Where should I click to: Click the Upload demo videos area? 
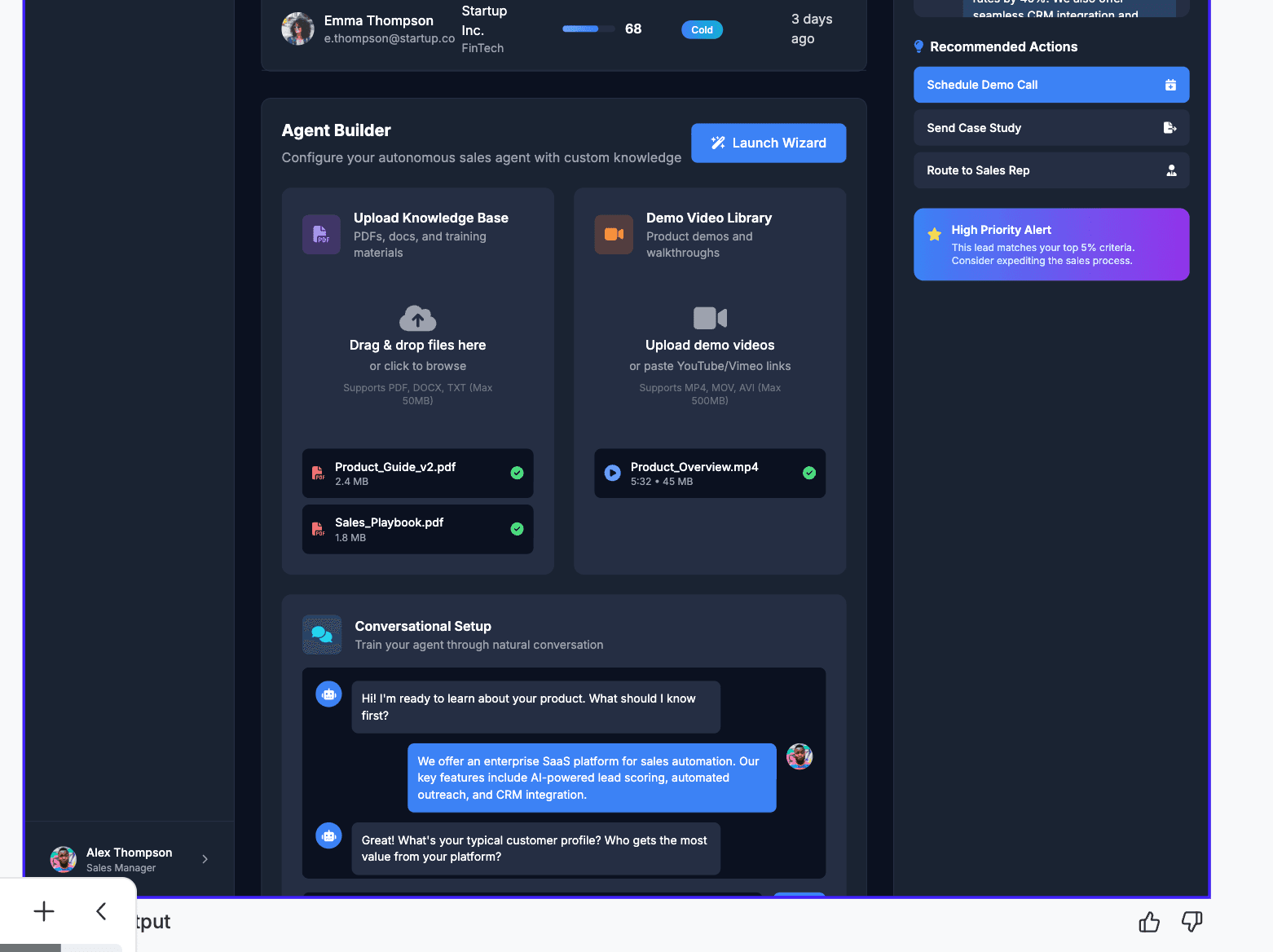(x=710, y=355)
